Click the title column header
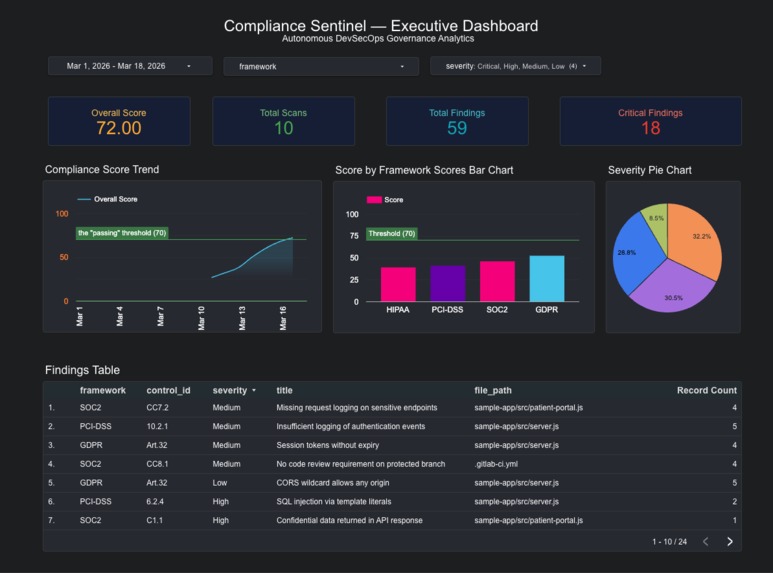This screenshot has height=573, width=773. tap(284, 391)
